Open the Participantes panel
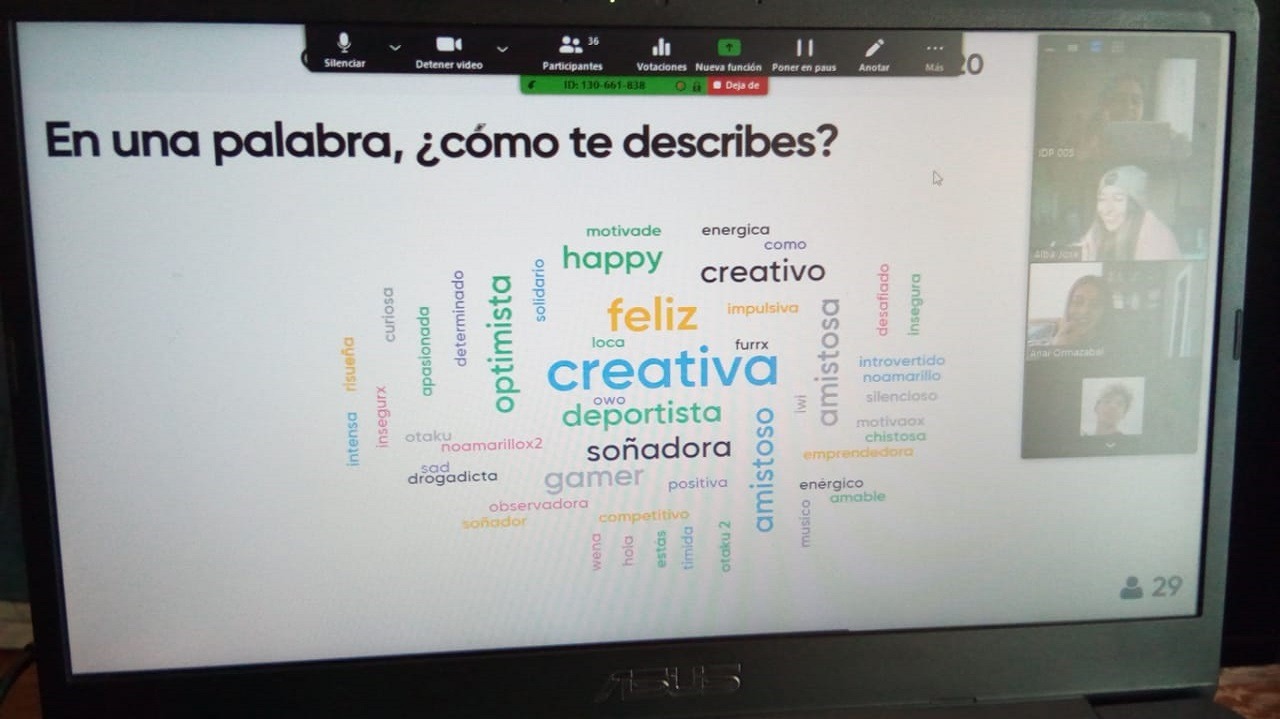 pyautogui.click(x=572, y=50)
